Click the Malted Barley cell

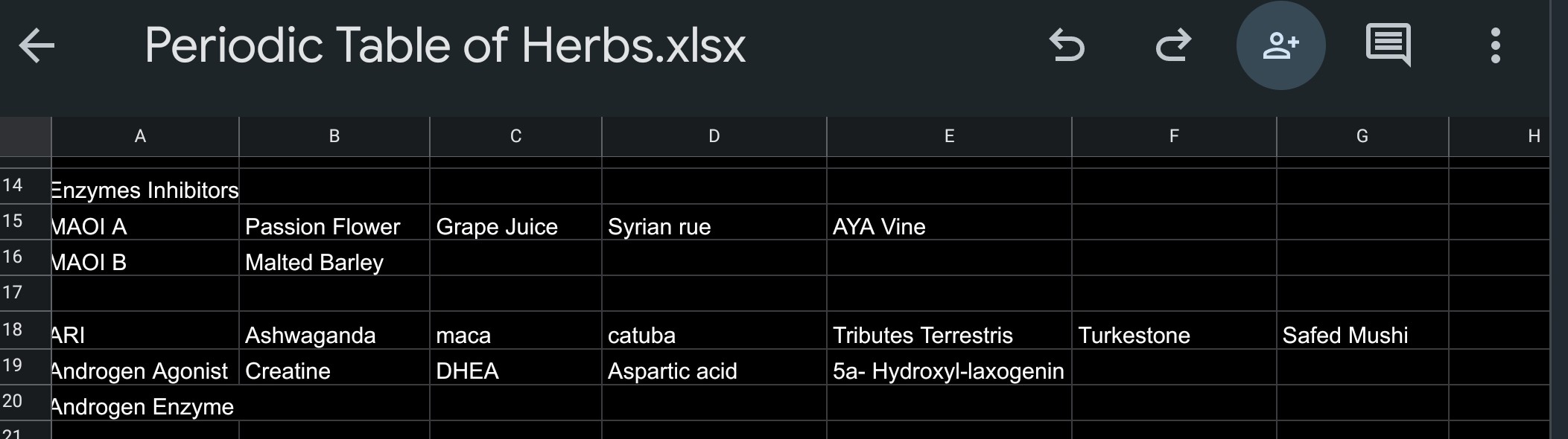333,262
